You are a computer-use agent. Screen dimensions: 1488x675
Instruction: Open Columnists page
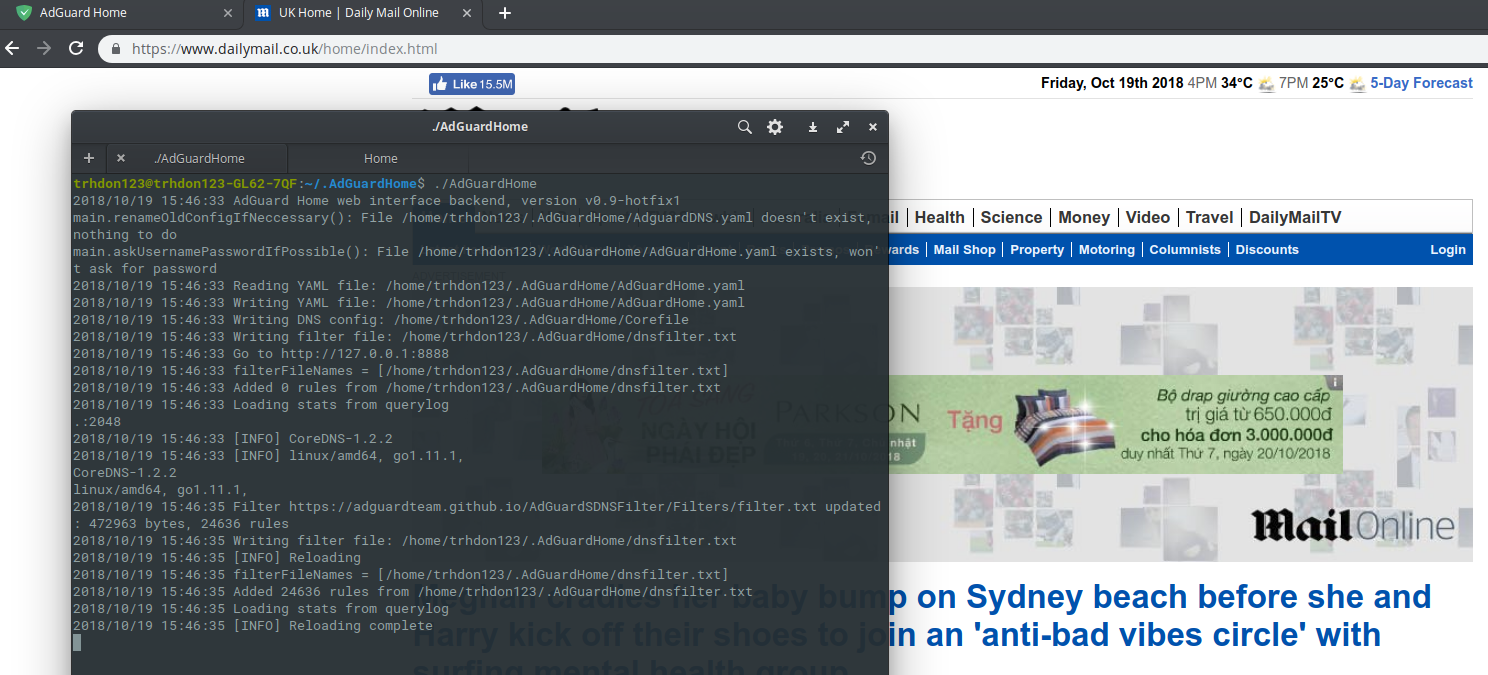(1185, 250)
